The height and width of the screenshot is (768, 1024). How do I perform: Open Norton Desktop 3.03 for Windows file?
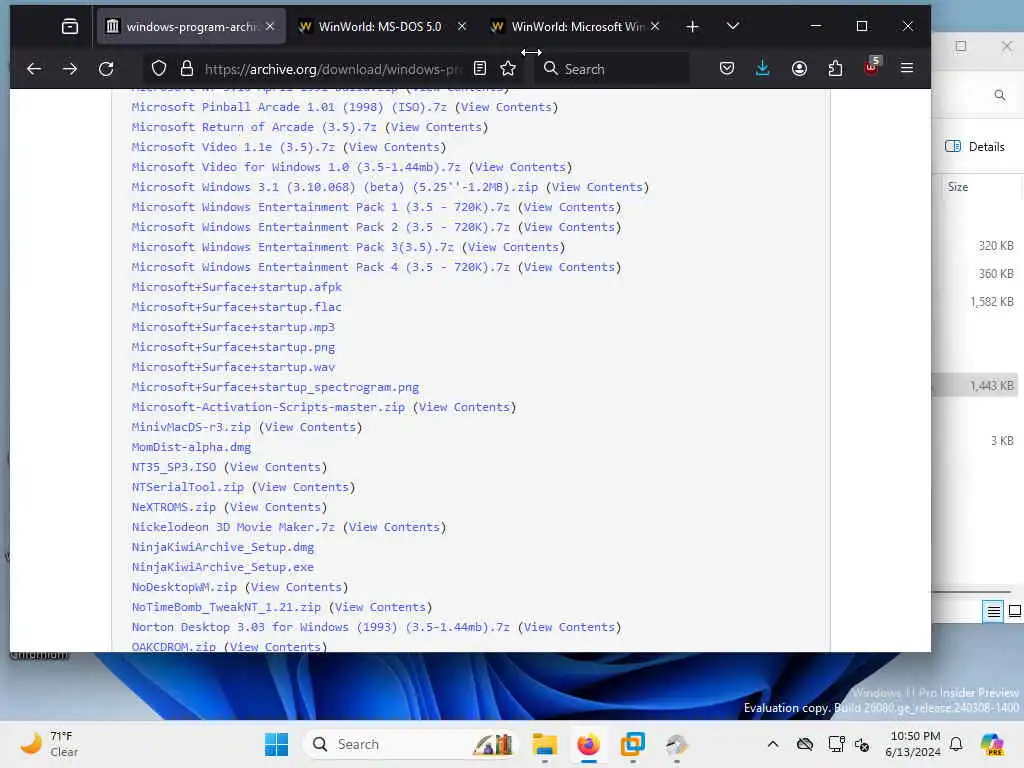(321, 627)
